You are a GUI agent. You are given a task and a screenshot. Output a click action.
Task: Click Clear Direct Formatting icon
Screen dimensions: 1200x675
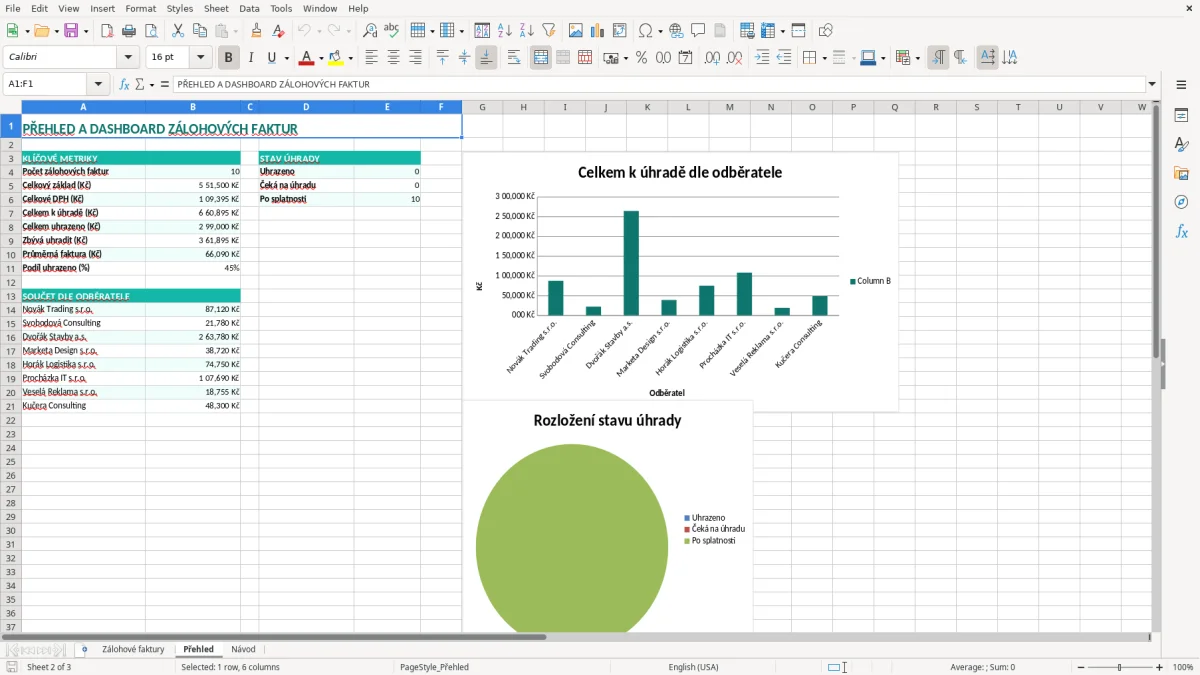(x=279, y=31)
